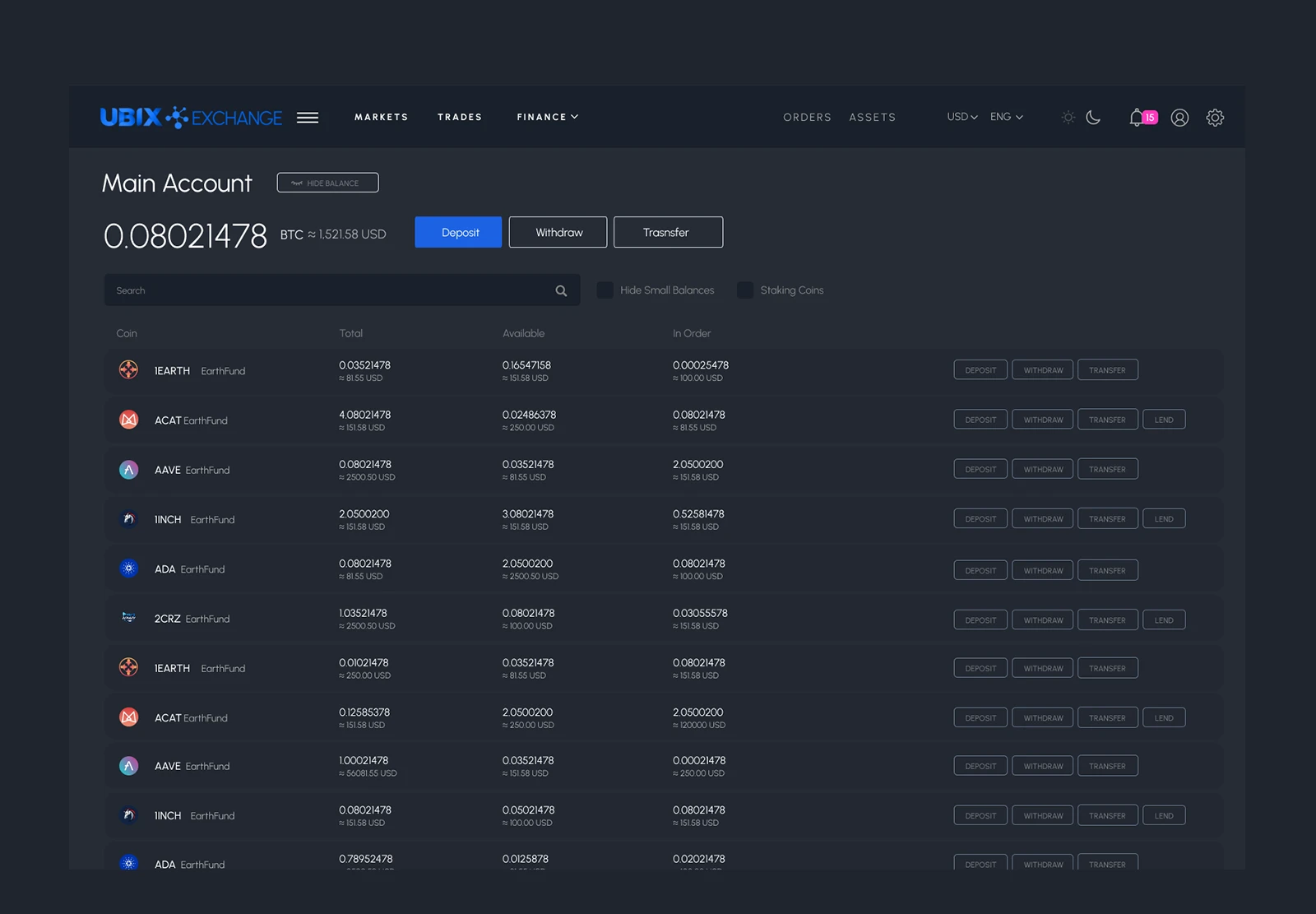Click inside the Search input field
The height and width of the screenshot is (914, 1316).
coord(342,290)
